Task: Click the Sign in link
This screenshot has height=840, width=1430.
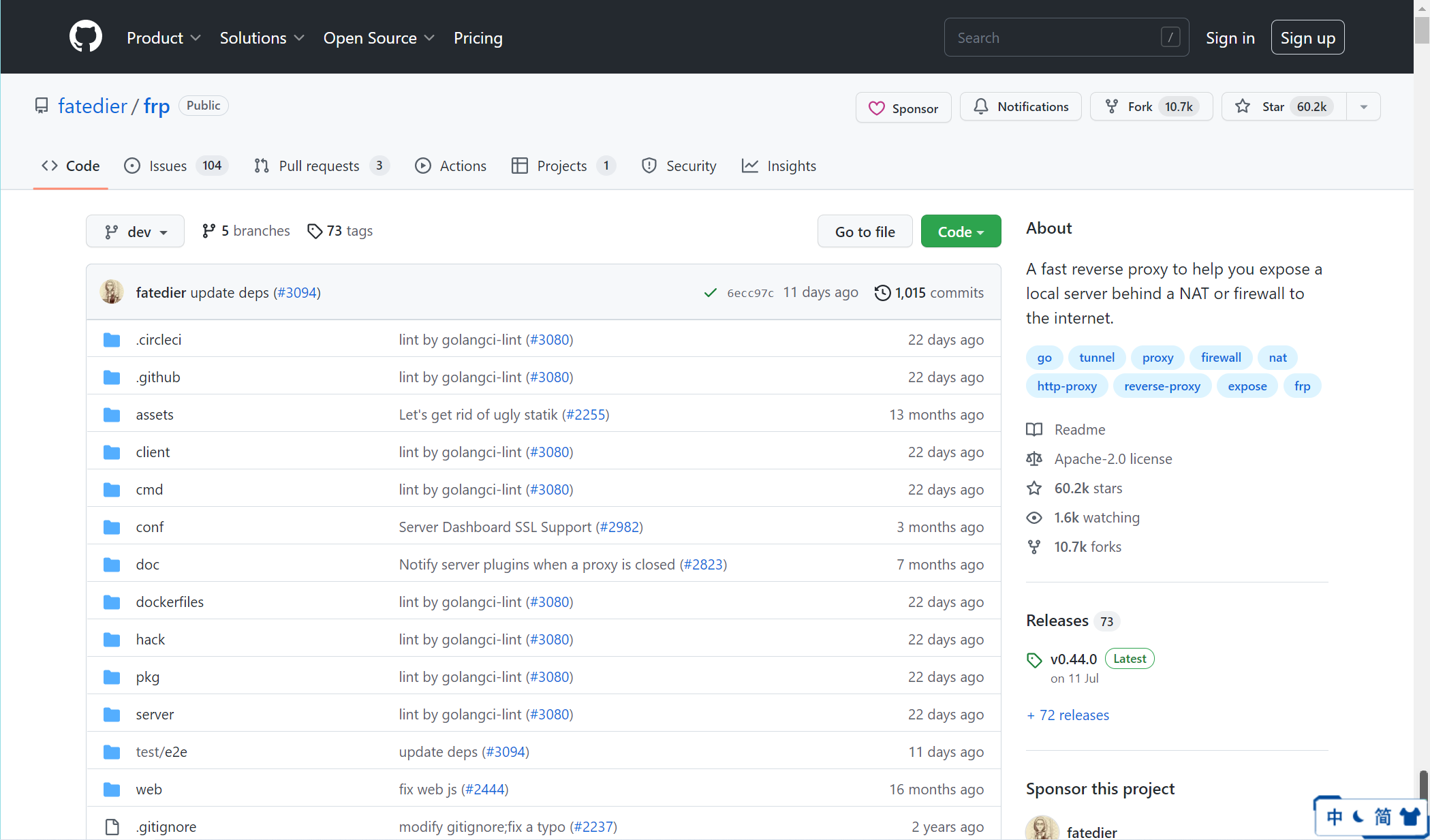Action: click(1230, 38)
